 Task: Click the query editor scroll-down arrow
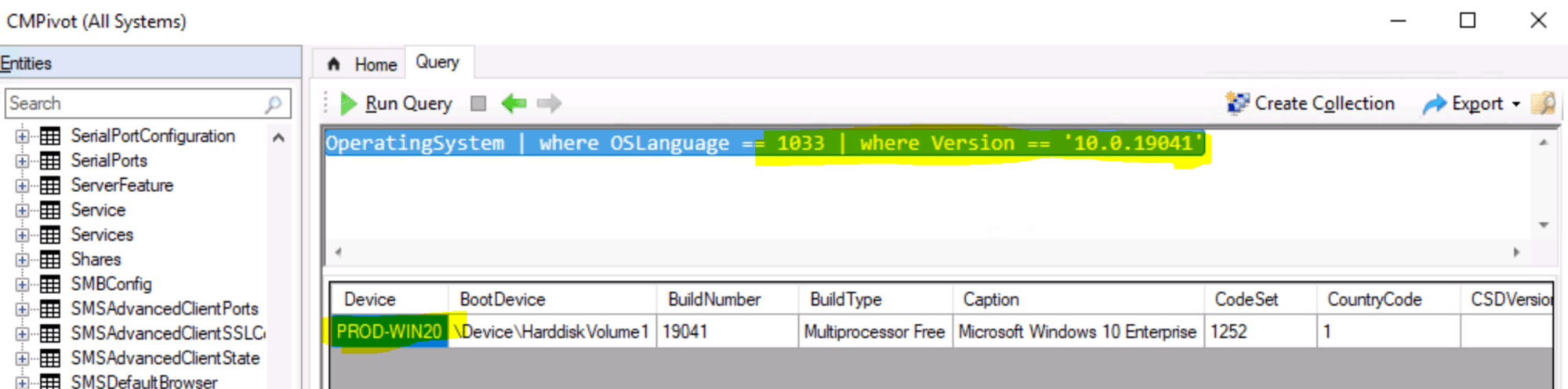click(1543, 225)
